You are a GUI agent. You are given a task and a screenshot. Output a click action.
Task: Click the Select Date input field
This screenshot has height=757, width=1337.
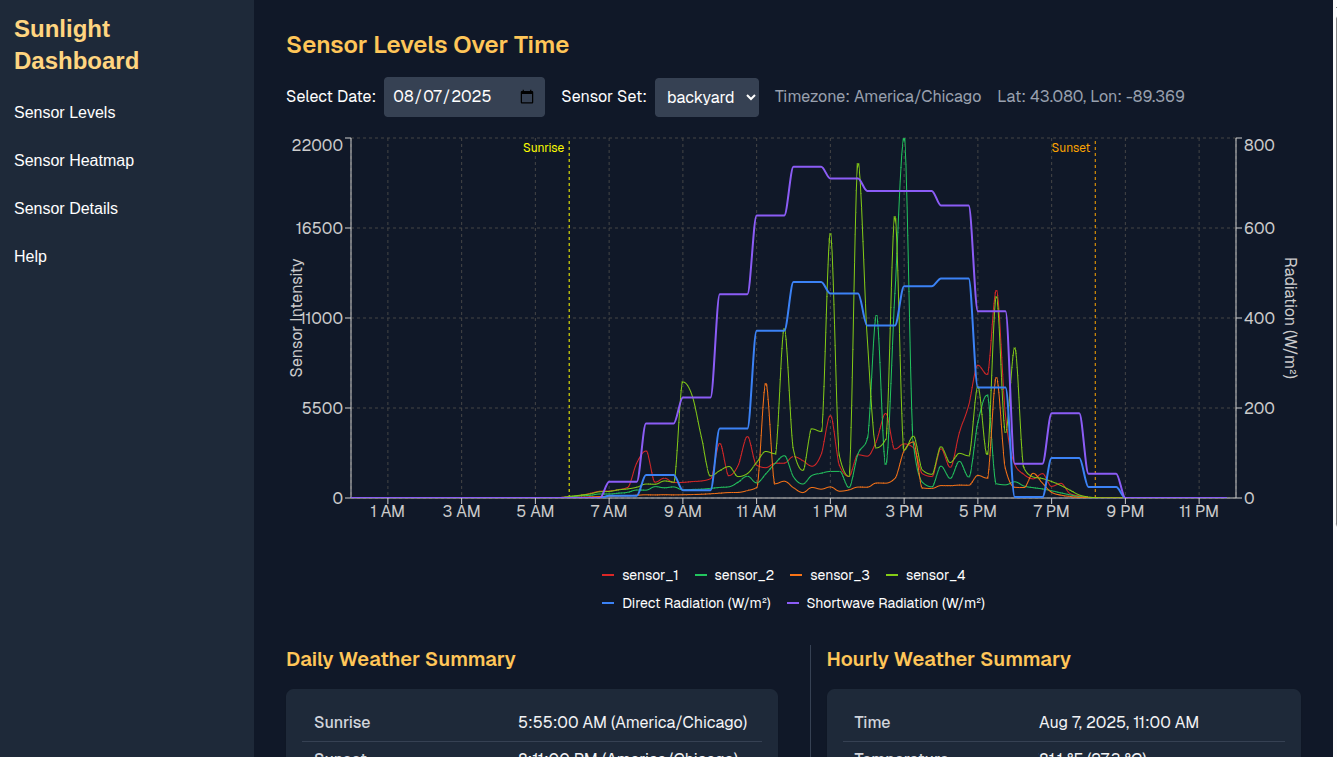coord(464,97)
